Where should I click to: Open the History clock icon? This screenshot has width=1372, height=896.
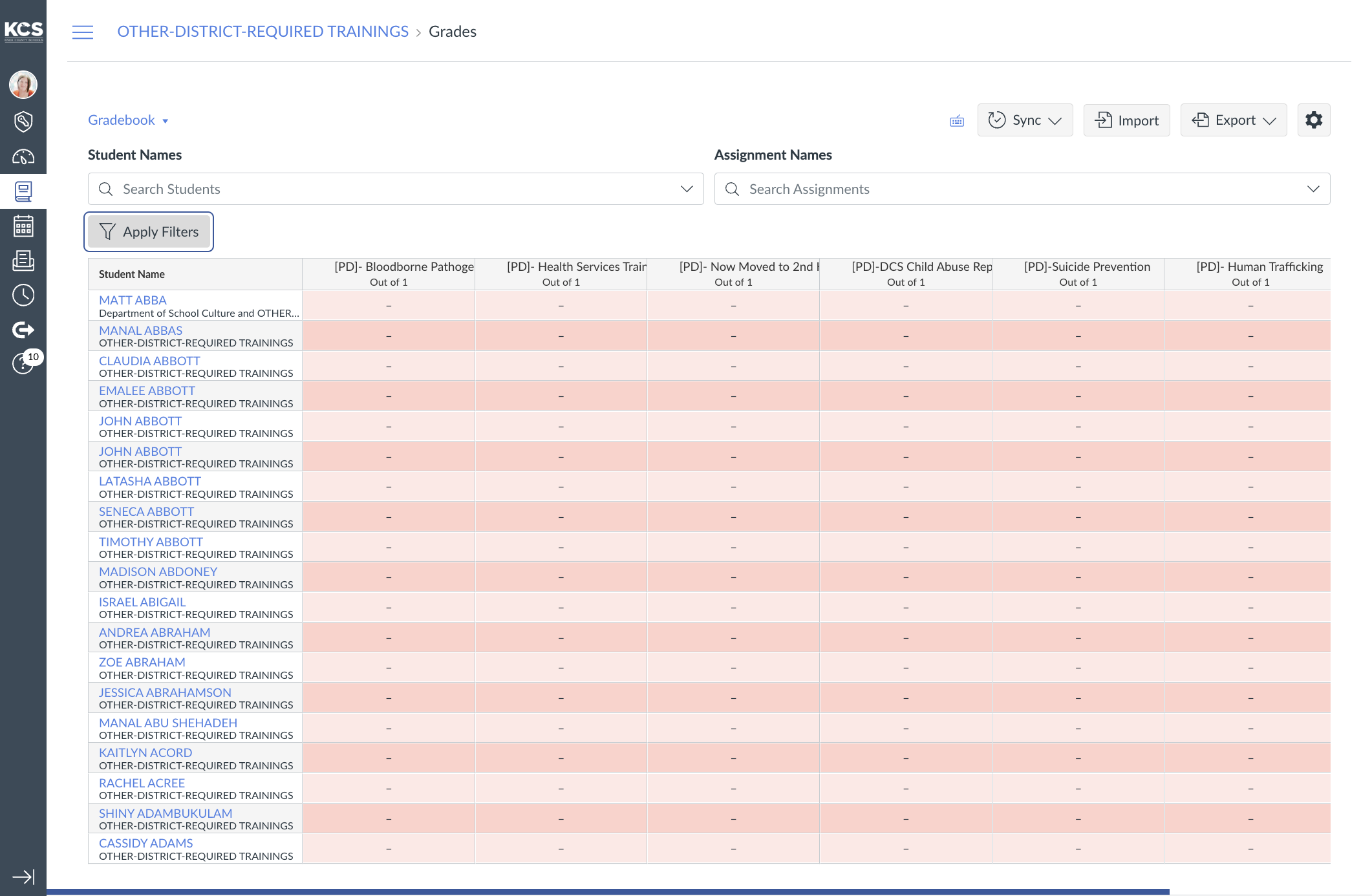(23, 295)
